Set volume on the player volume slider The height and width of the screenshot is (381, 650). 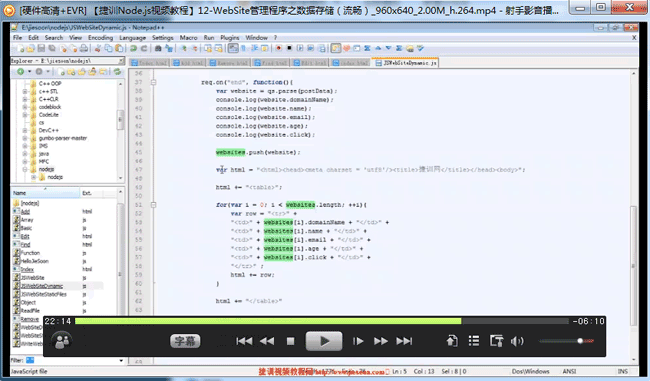click(x=566, y=341)
